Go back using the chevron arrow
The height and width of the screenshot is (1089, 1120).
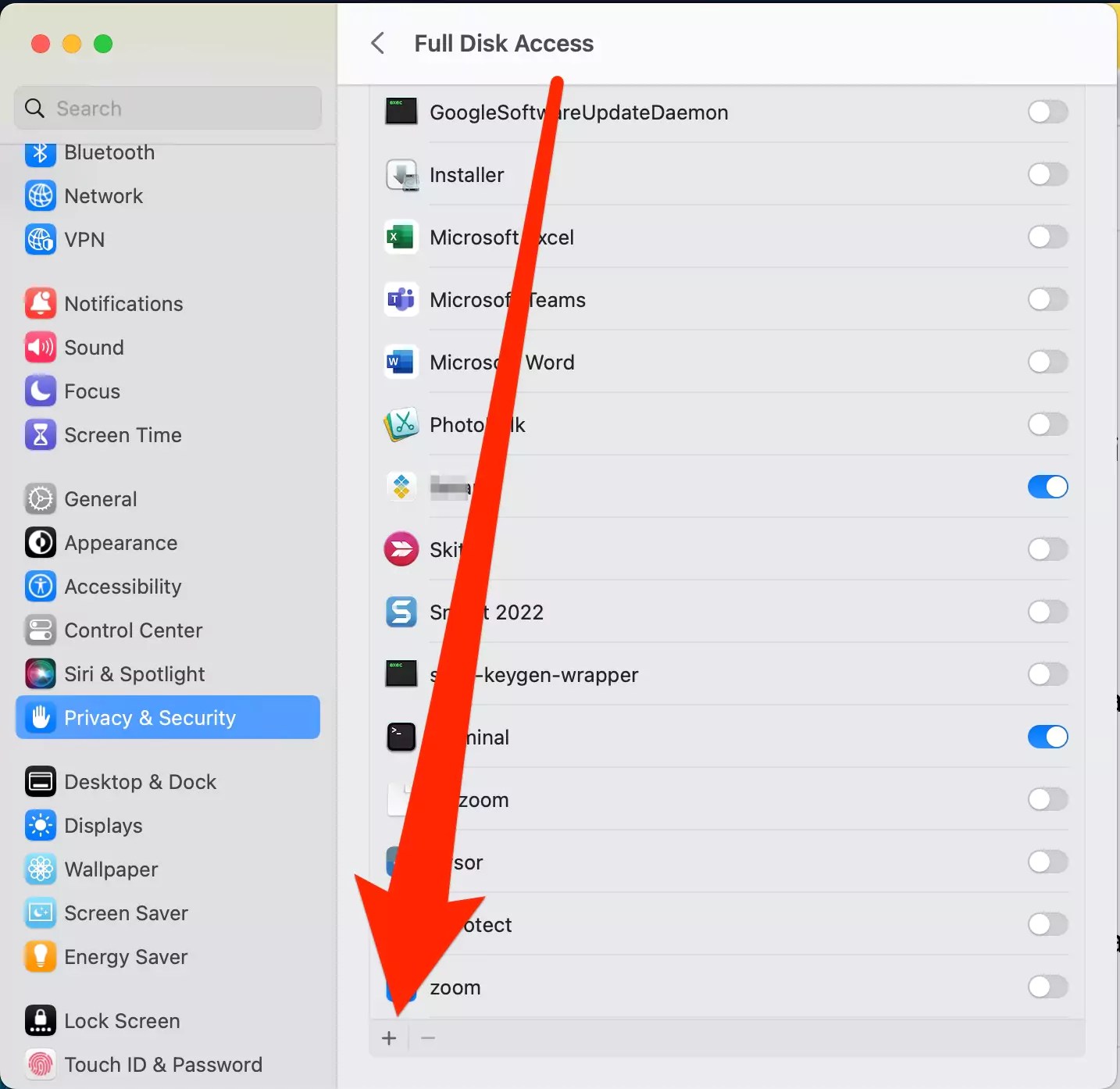tap(379, 43)
